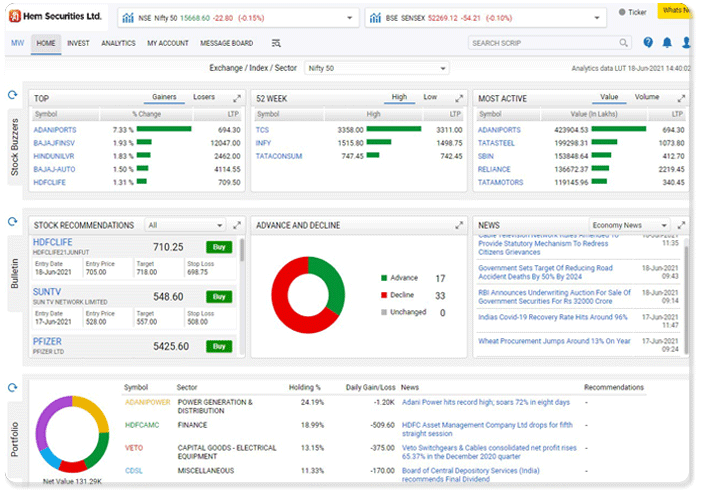Toggle the Ticker radio option
702x492 pixels.
pos(622,12)
